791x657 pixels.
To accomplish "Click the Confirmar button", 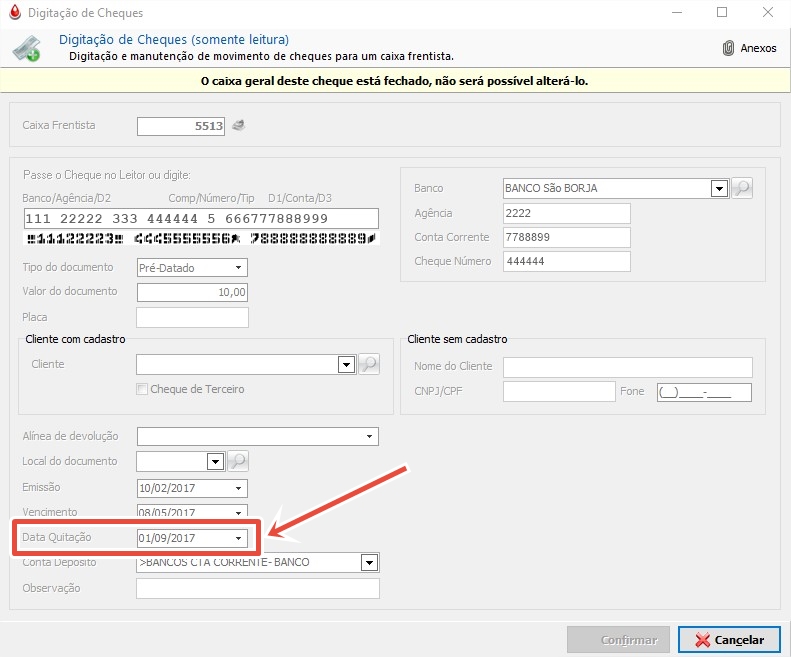I will [618, 640].
